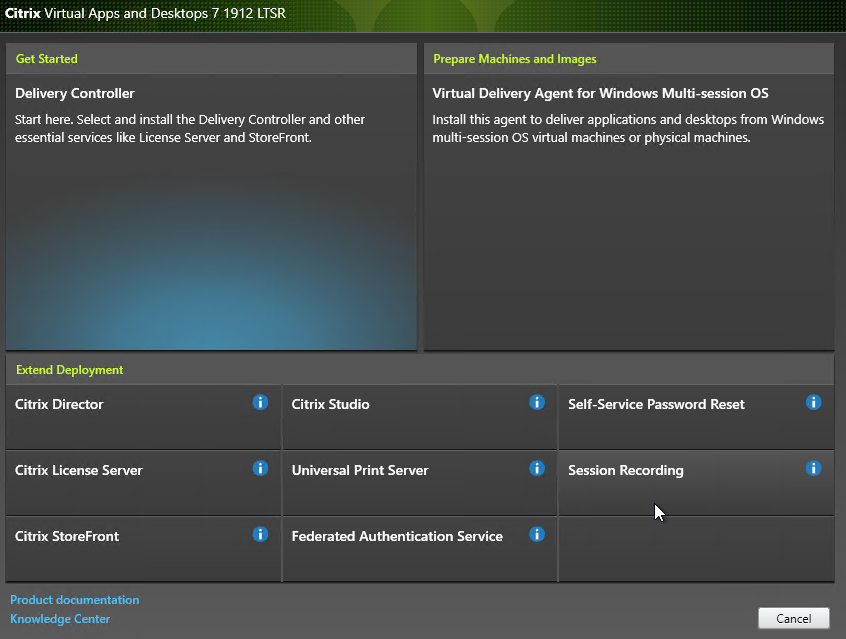Show Federated Authentication Service info icon
Screen dimensions: 846x639
(537, 534)
